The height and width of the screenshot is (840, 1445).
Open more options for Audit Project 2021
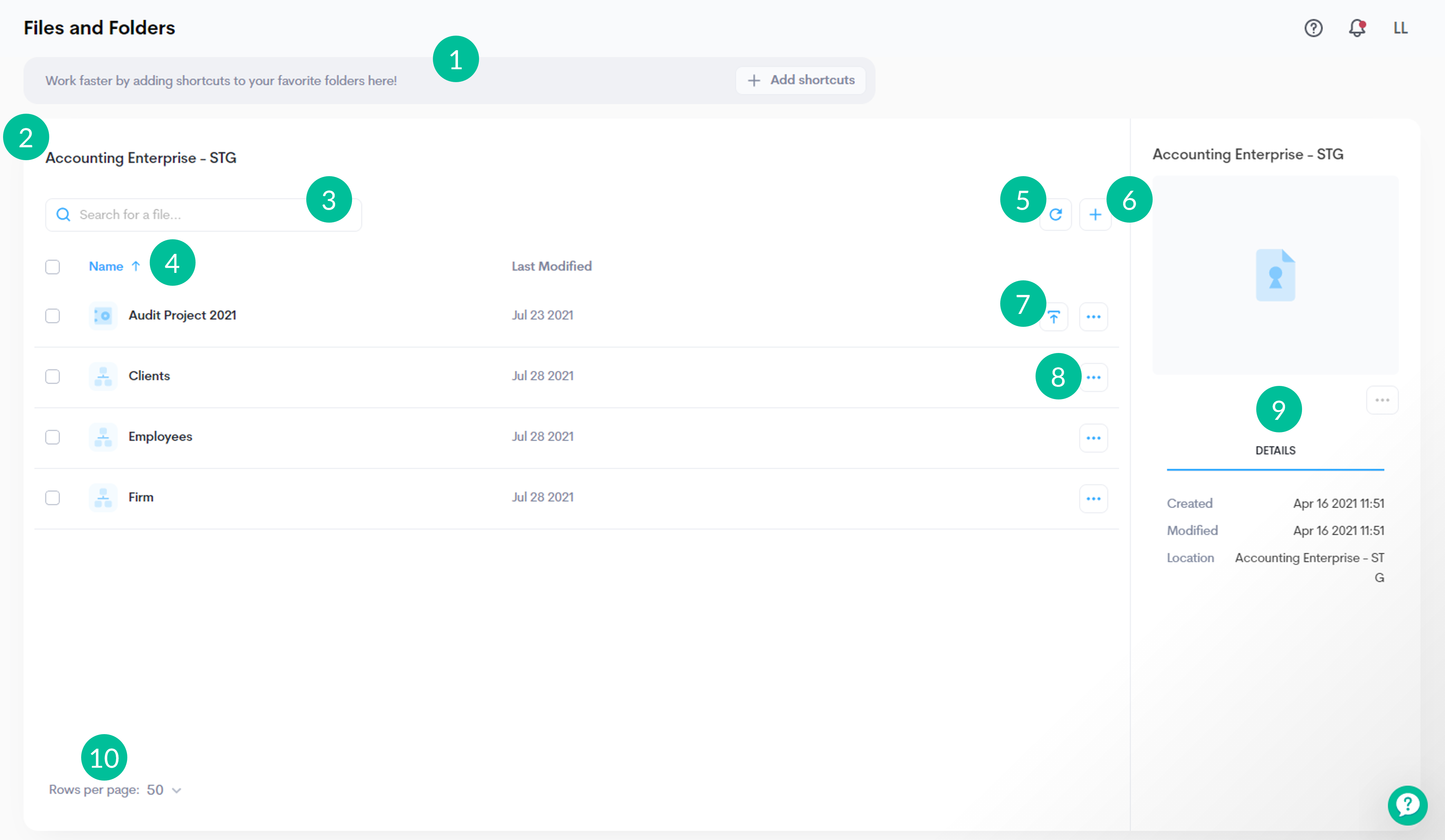(x=1093, y=317)
